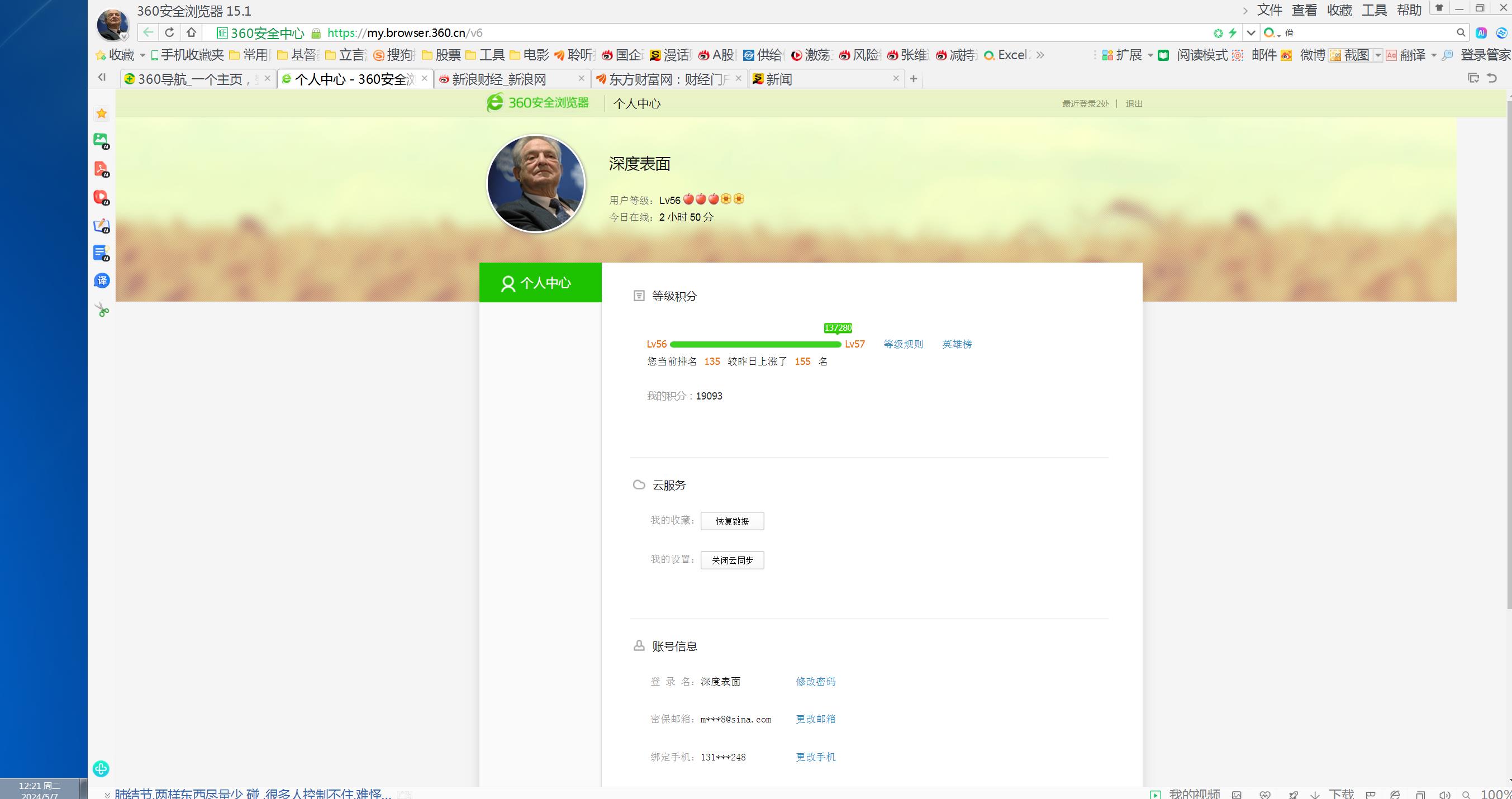Show more bookmarks with the chevron
The width and height of the screenshot is (1512, 799).
tap(1040, 55)
